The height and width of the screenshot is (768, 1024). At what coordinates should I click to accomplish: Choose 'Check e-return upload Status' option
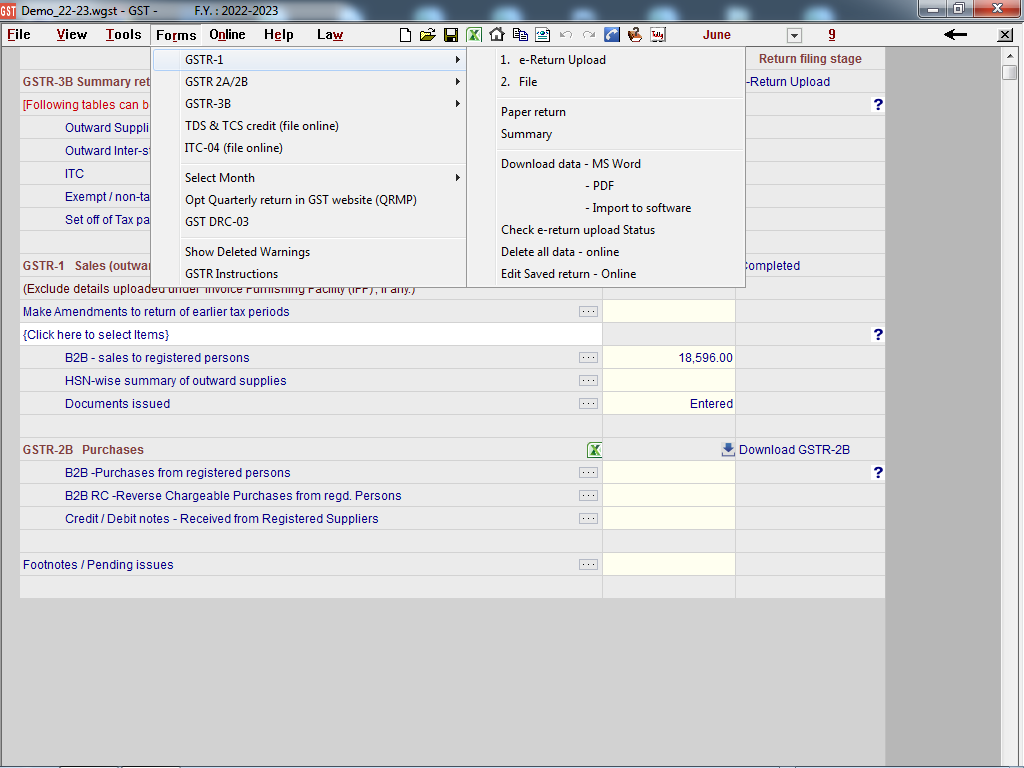578,230
